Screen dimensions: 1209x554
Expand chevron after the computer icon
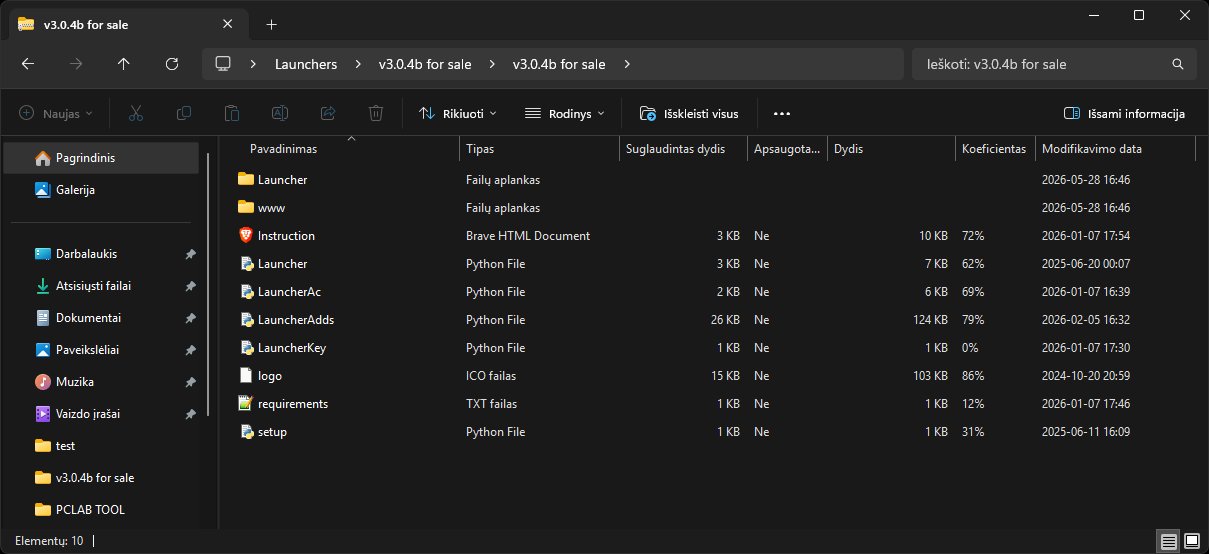254,64
